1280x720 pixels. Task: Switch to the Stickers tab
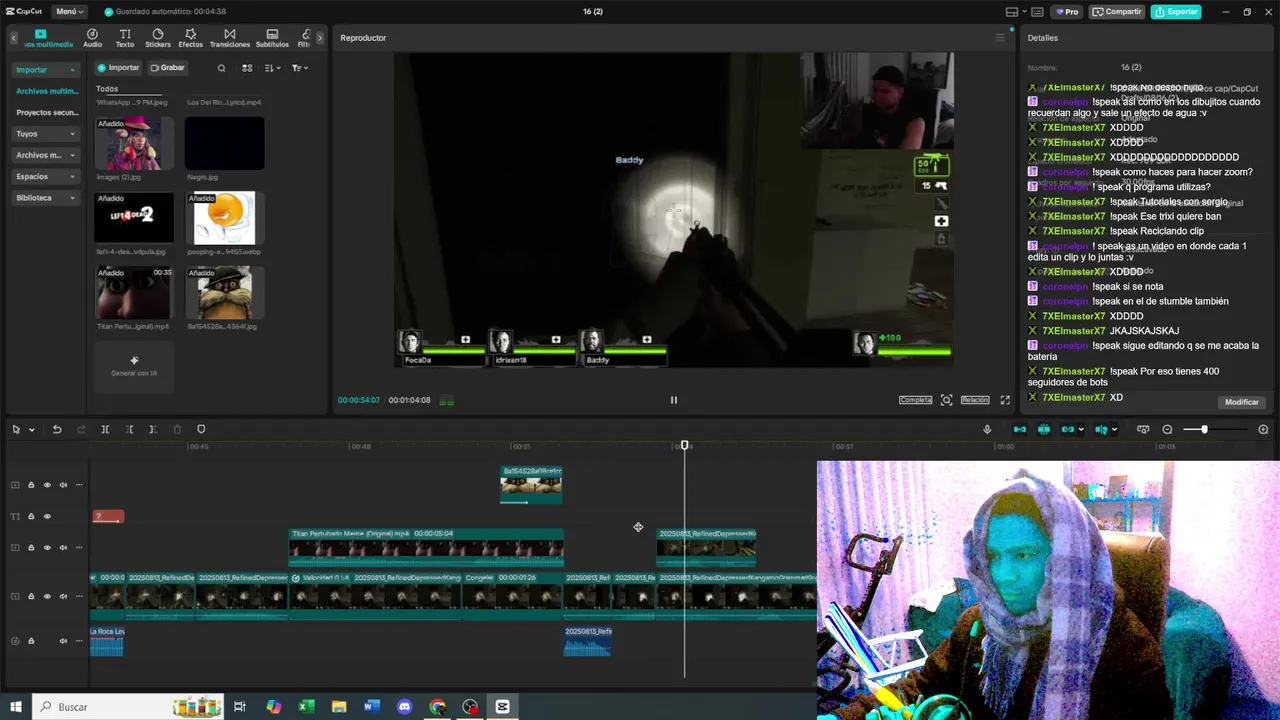[158, 38]
